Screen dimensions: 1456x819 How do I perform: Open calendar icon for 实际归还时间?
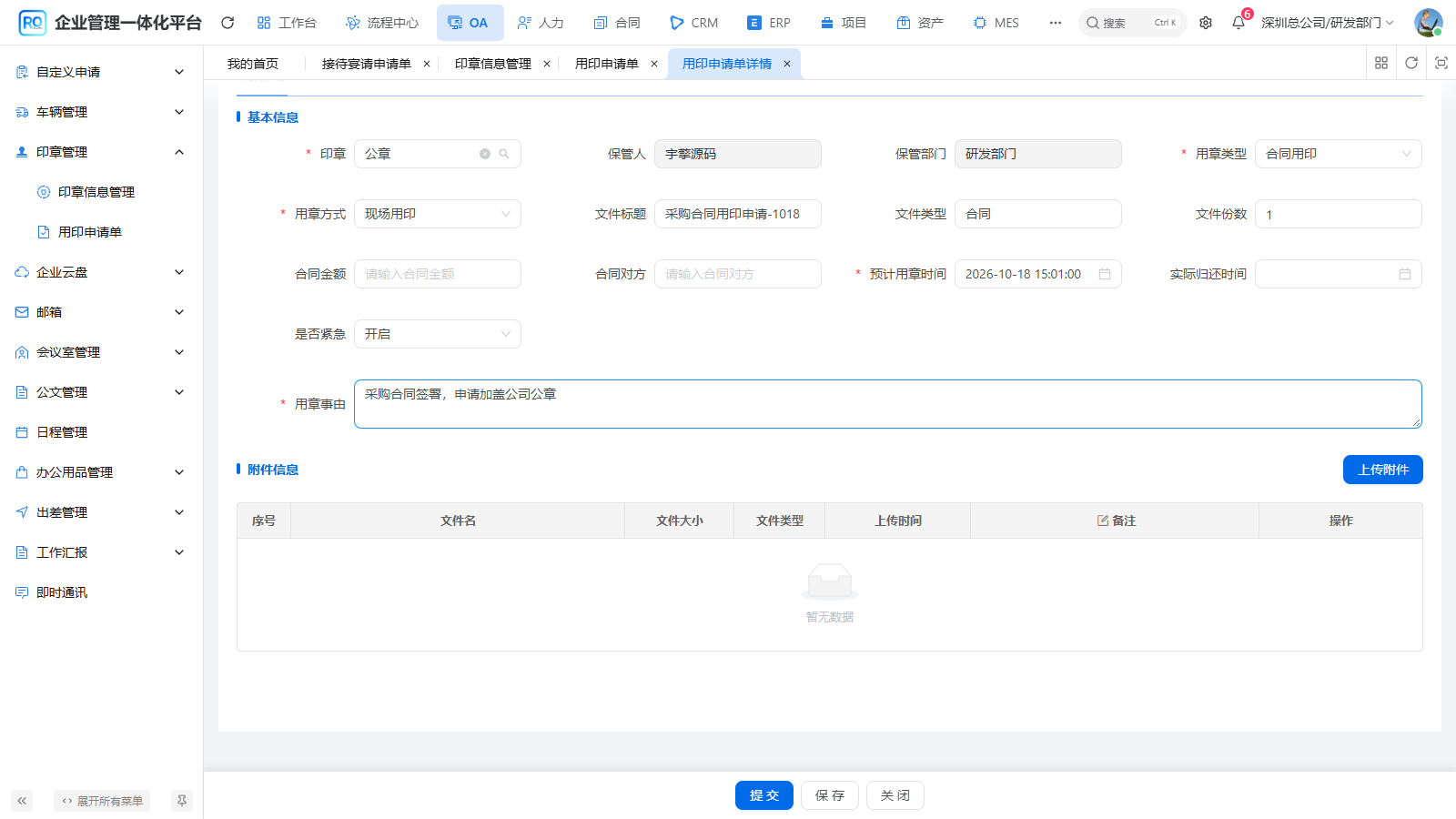pyautogui.click(x=1405, y=274)
